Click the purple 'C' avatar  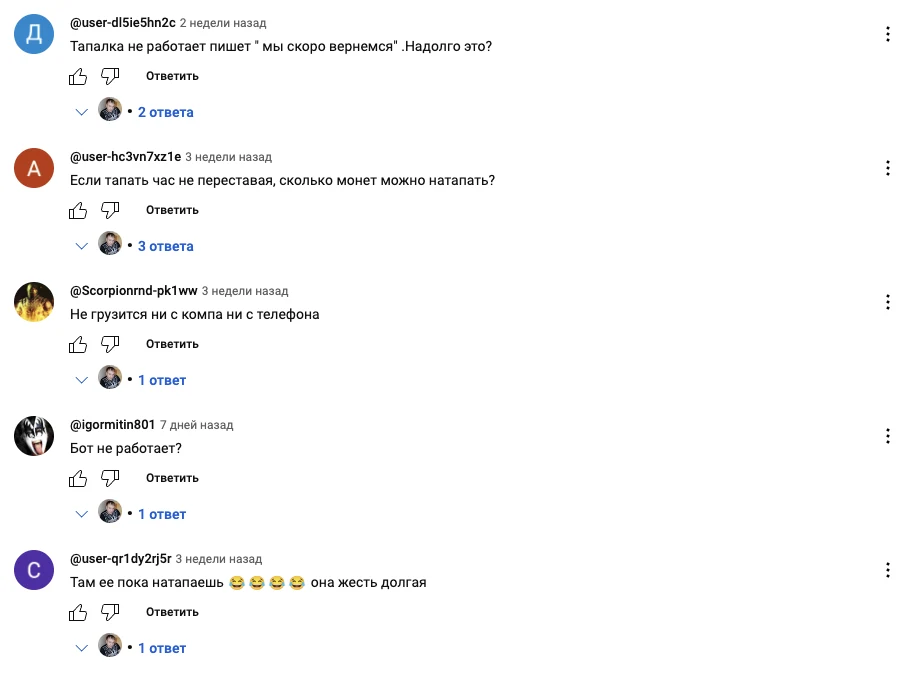[x=34, y=570]
